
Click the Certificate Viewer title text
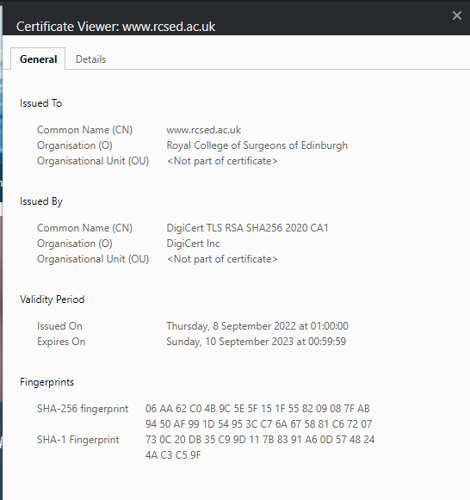click(116, 27)
